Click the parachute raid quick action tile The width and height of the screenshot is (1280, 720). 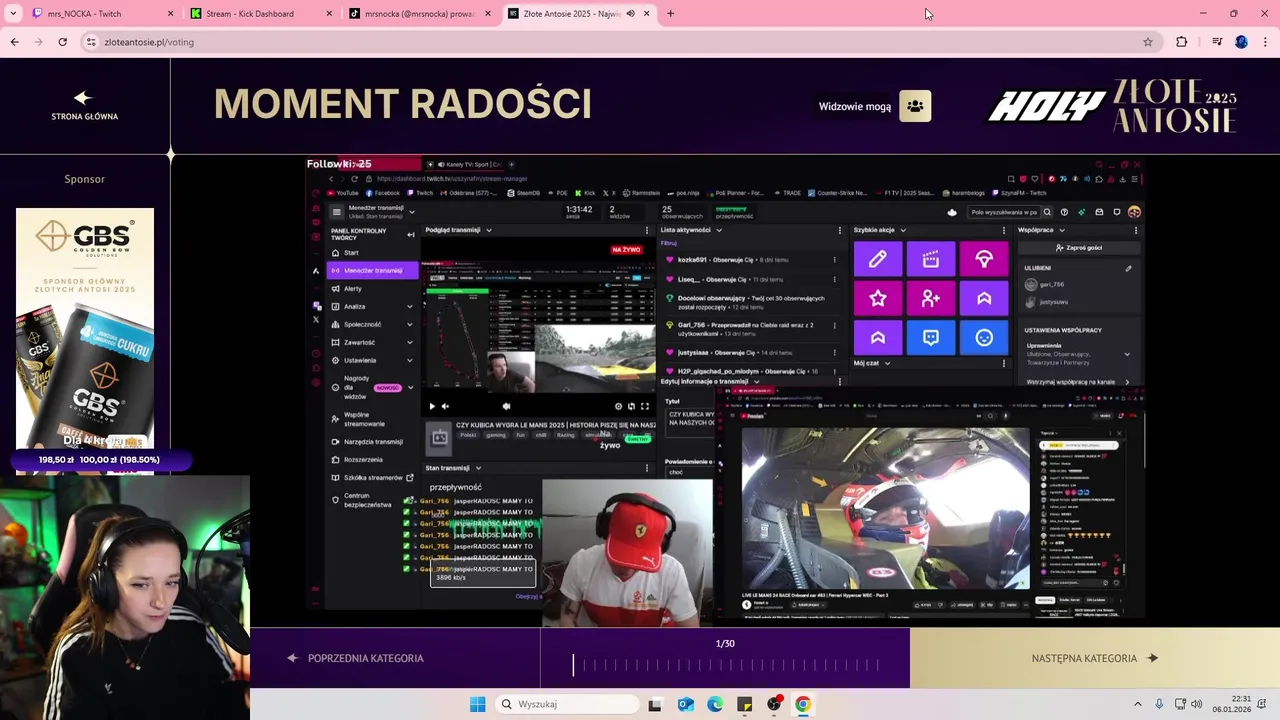pos(984,259)
